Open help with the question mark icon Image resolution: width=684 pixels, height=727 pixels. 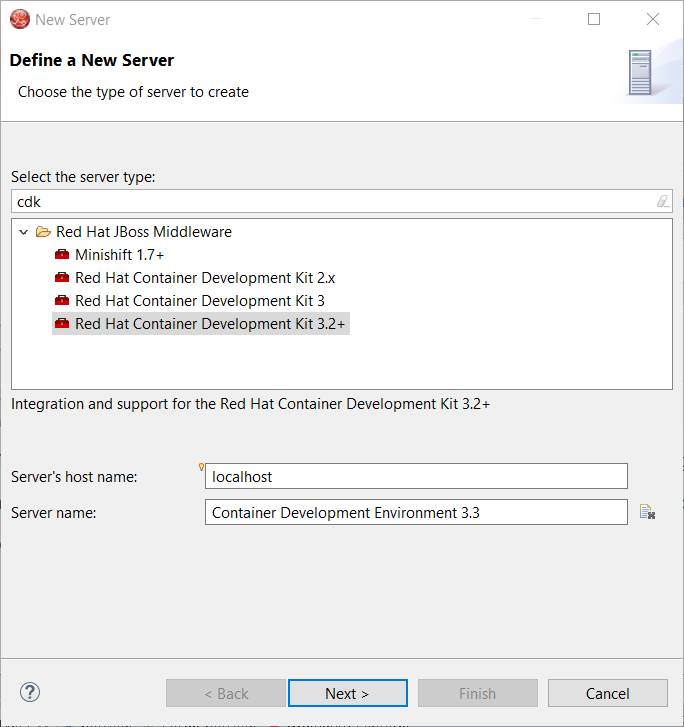(30, 692)
